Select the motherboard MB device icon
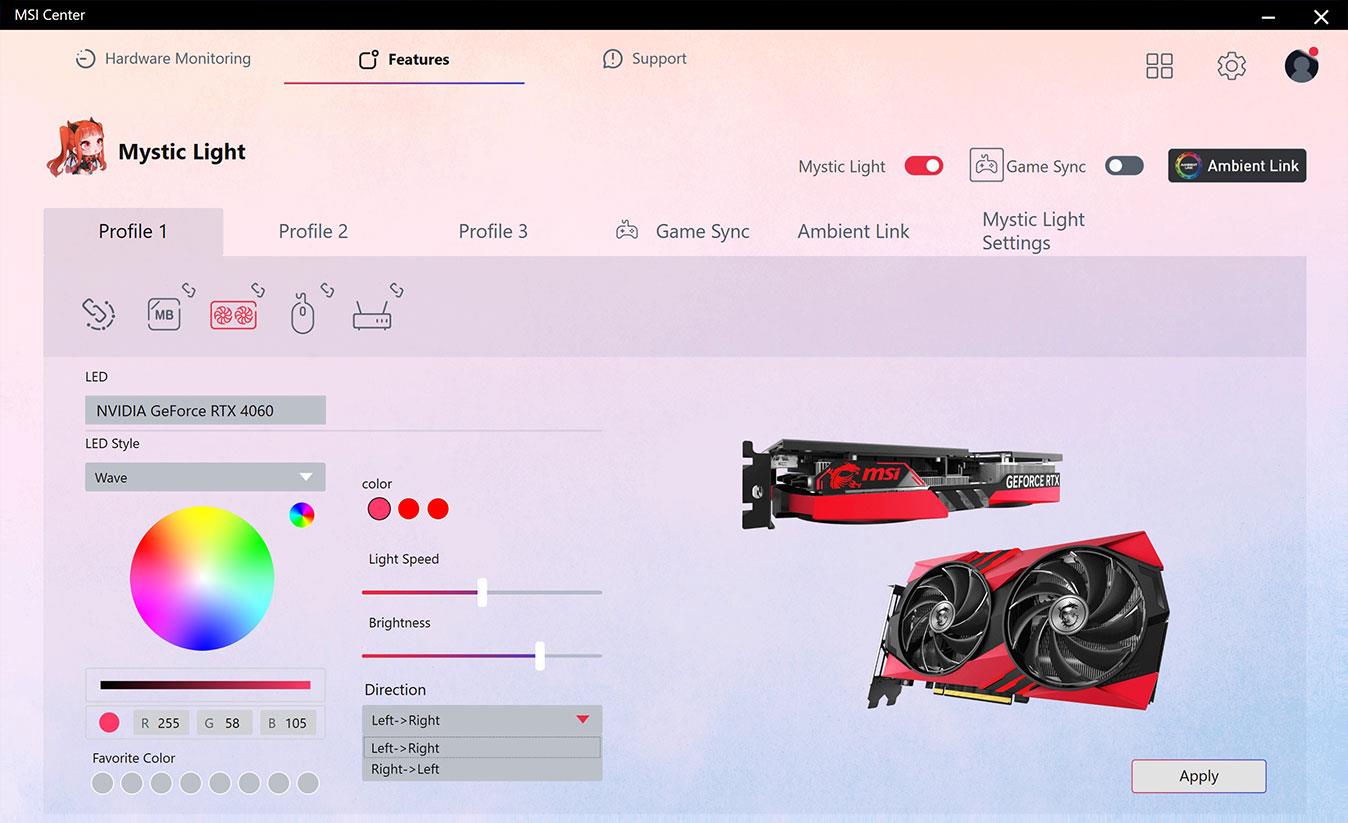1348x823 pixels. 164,314
